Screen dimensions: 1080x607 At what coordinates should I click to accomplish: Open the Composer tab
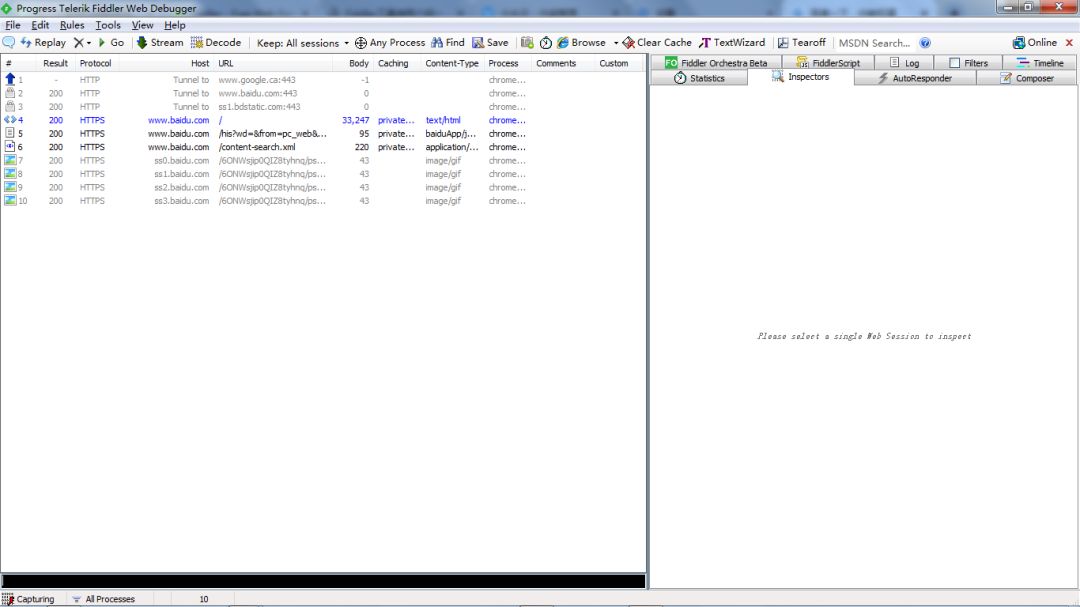click(1027, 78)
